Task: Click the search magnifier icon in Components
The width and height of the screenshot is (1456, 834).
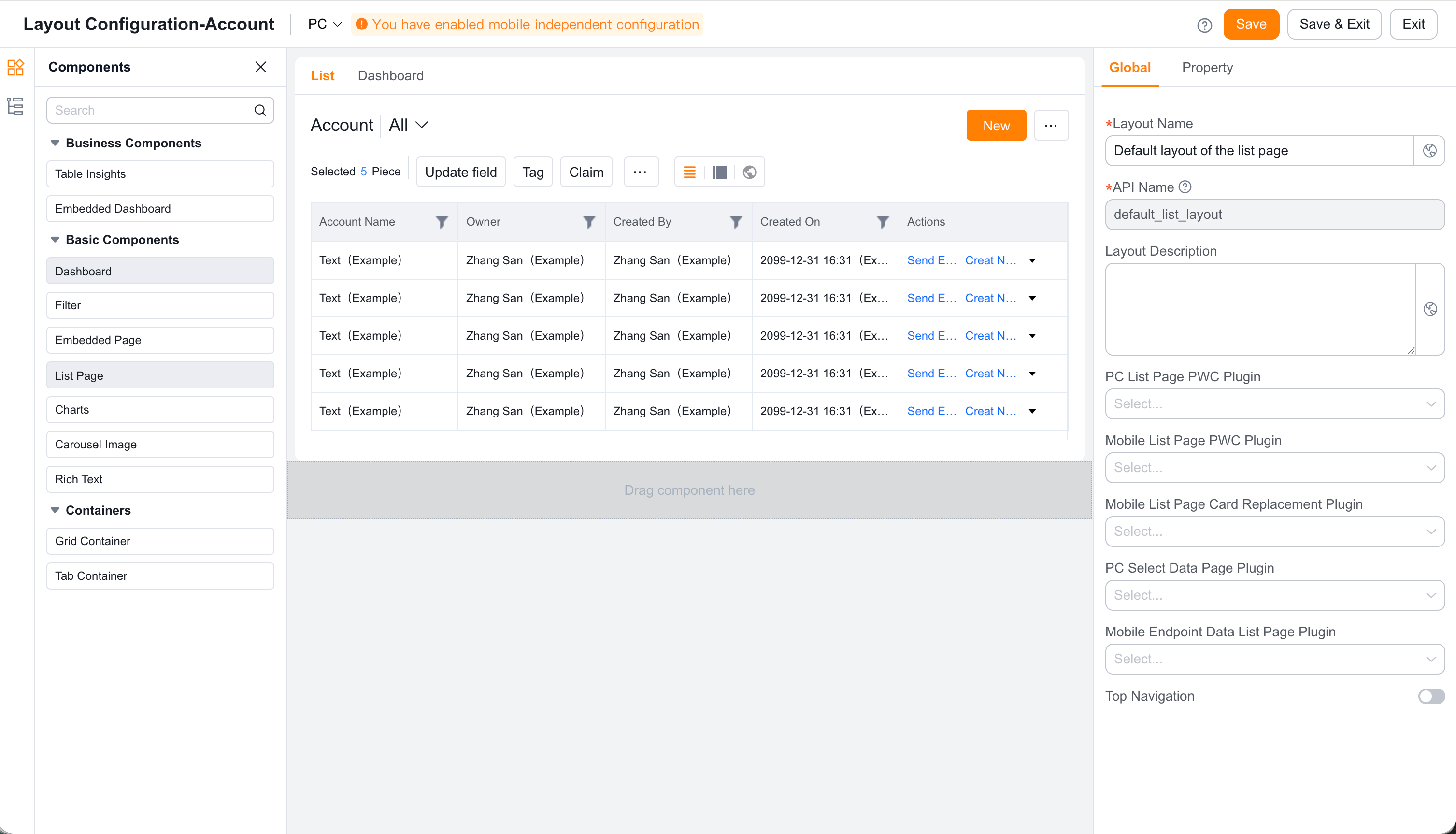Action: (260, 110)
